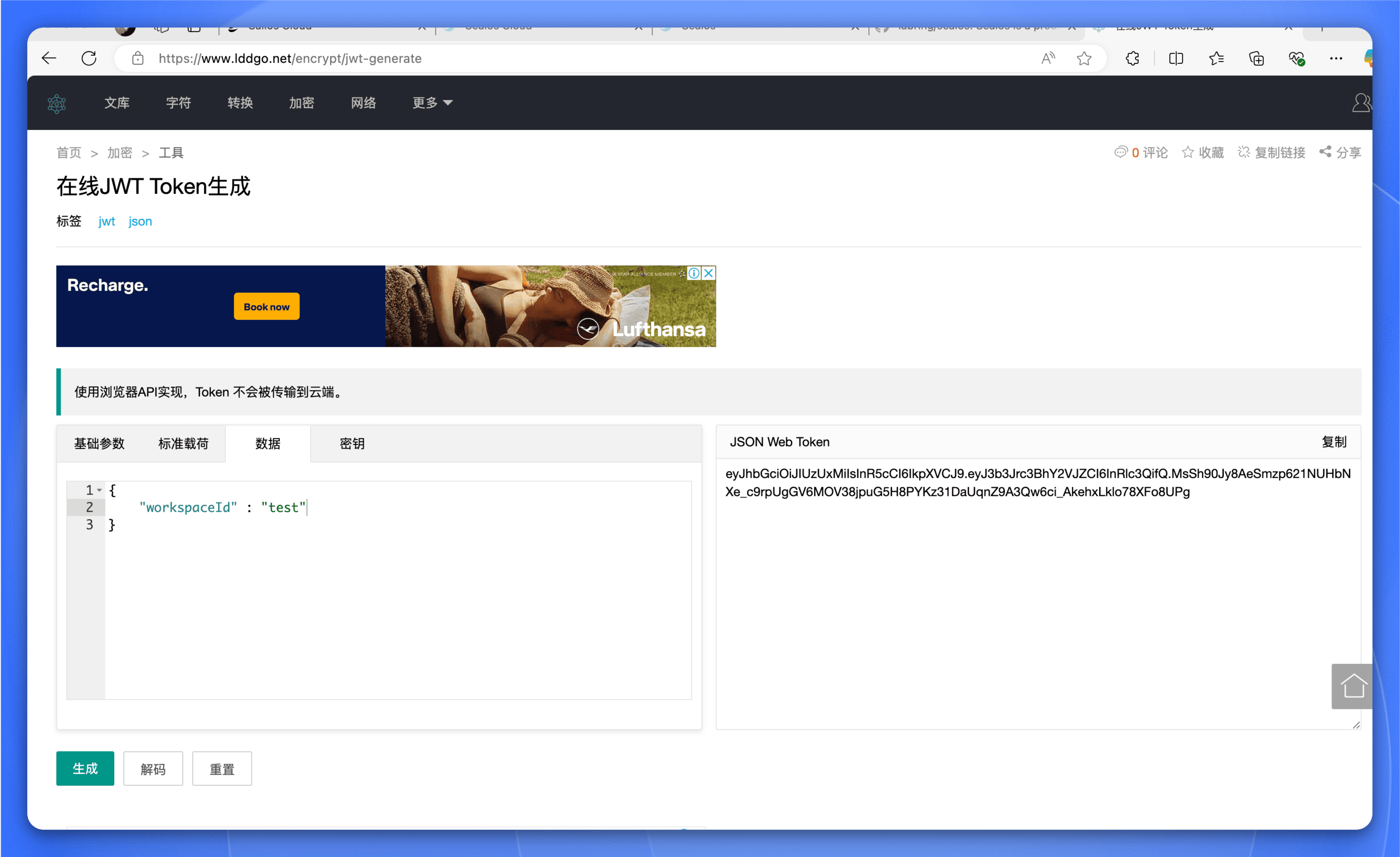Open the browser Extensions puzzle icon
Screen dimensions: 1400x857
(1132, 58)
